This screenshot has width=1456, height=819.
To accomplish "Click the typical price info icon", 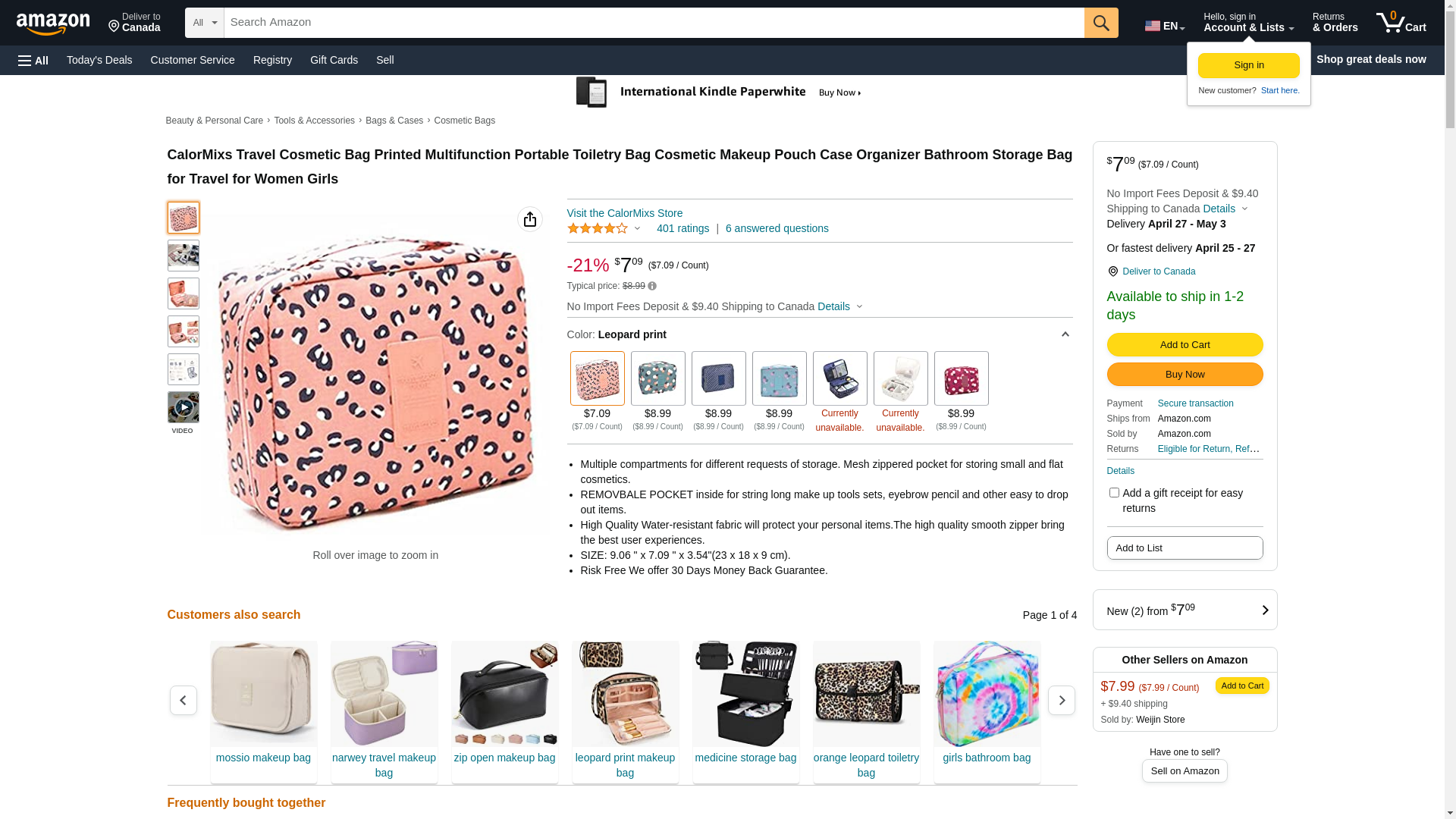I will (x=652, y=287).
